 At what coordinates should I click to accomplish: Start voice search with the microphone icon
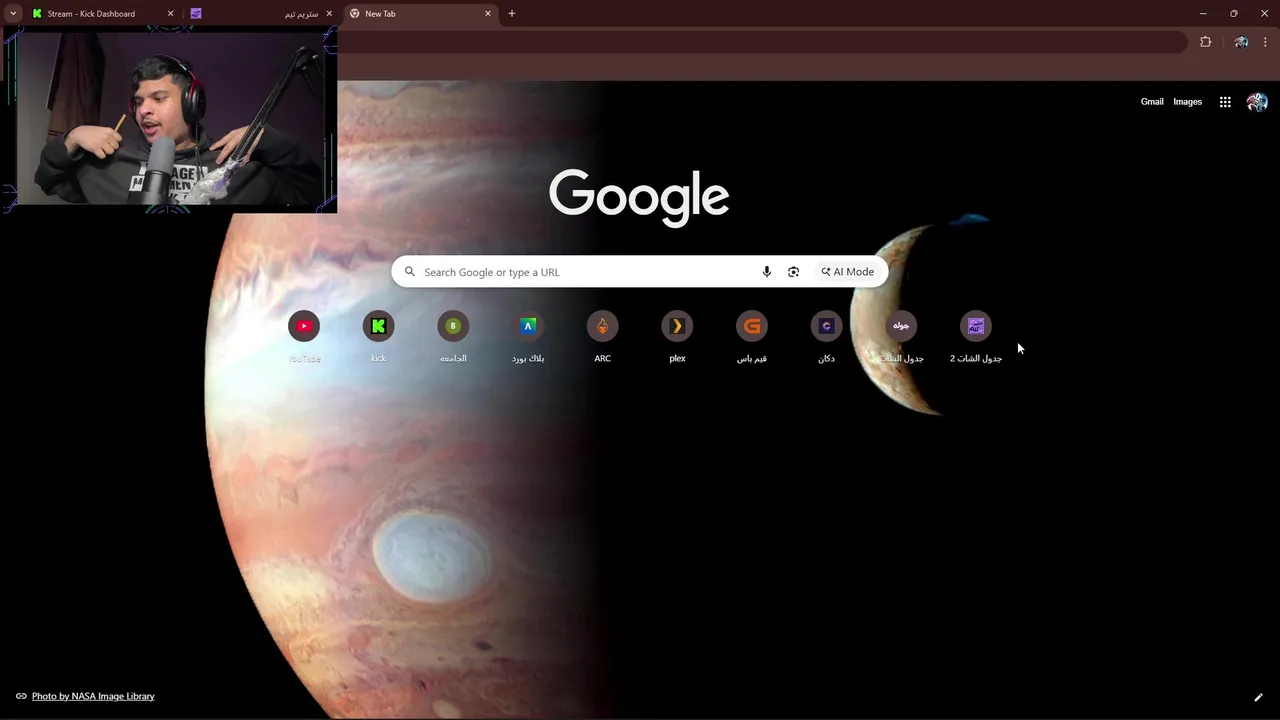point(767,272)
